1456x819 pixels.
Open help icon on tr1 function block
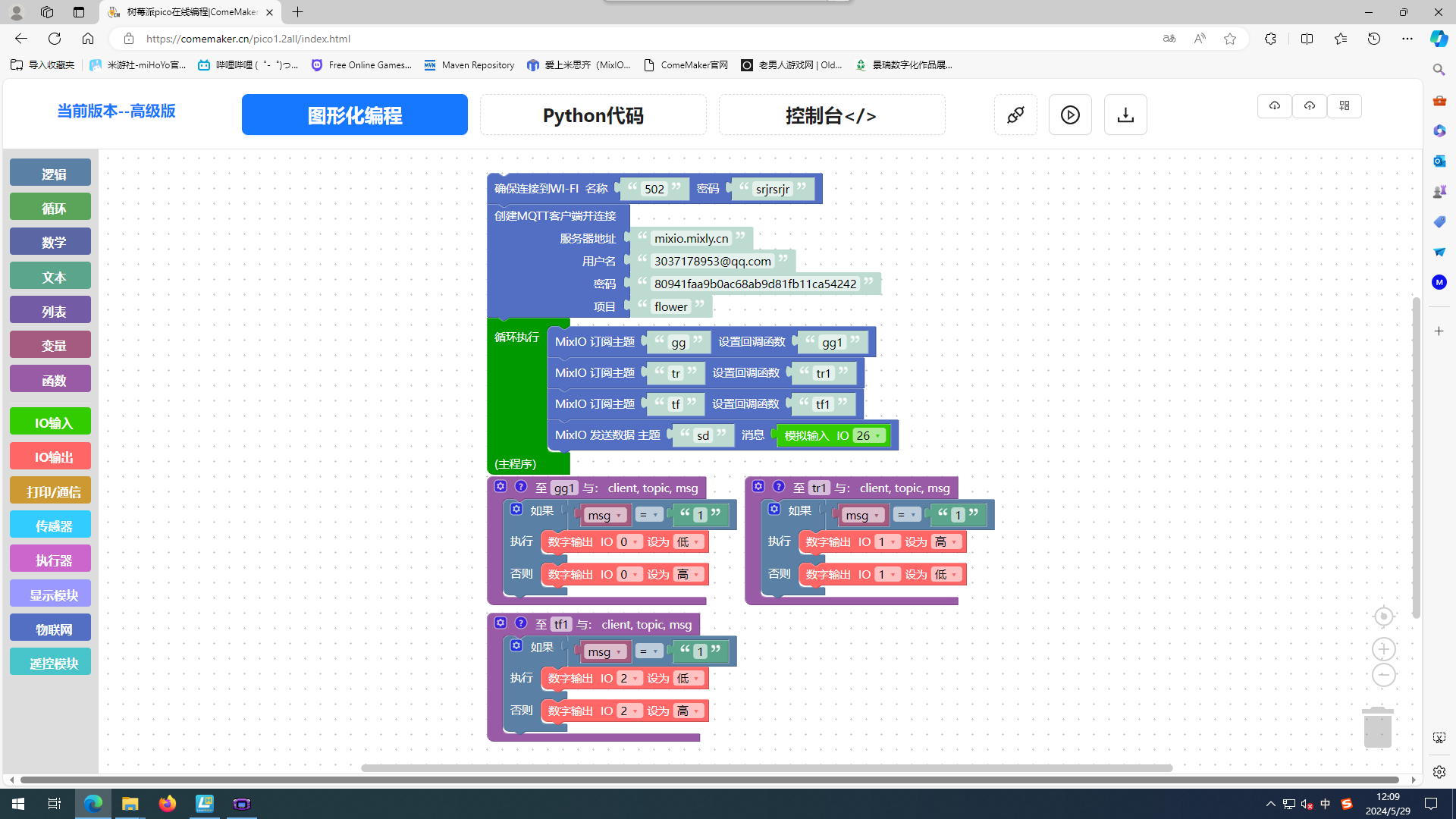pyautogui.click(x=779, y=486)
